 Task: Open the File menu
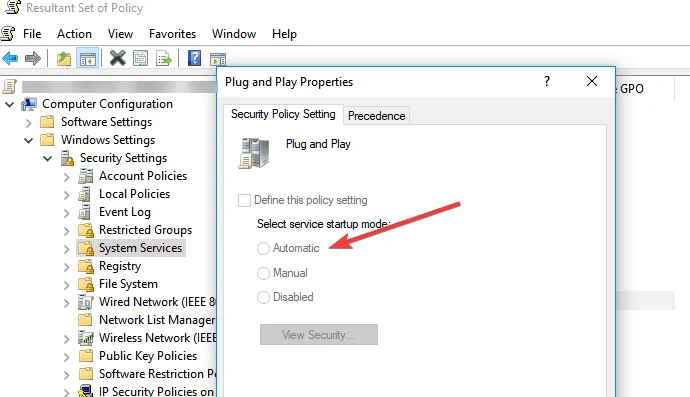(x=32, y=34)
